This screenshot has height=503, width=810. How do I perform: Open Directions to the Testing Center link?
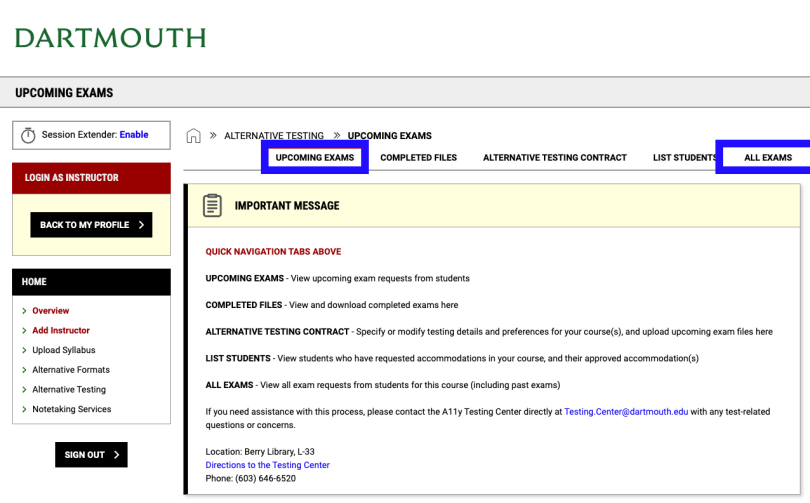pos(268,465)
